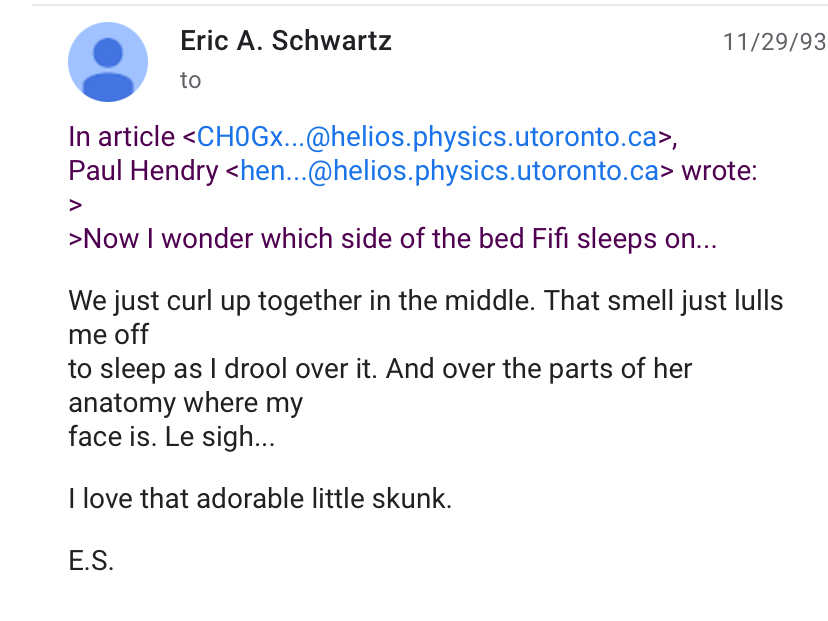Click the 'E.S.' signature
The image size is (828, 621).
pyautogui.click(x=91, y=560)
